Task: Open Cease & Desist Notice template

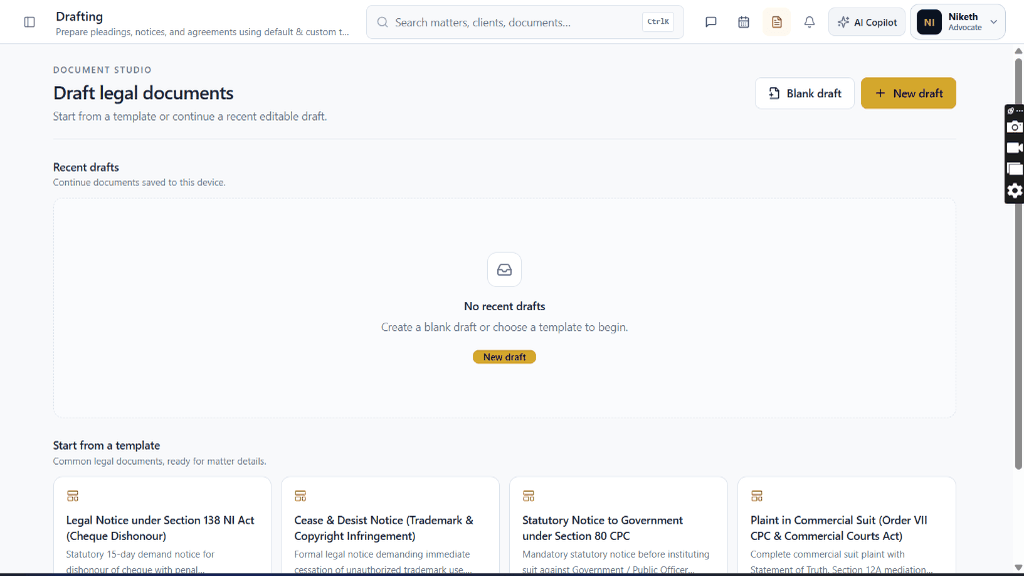Action: click(390, 526)
